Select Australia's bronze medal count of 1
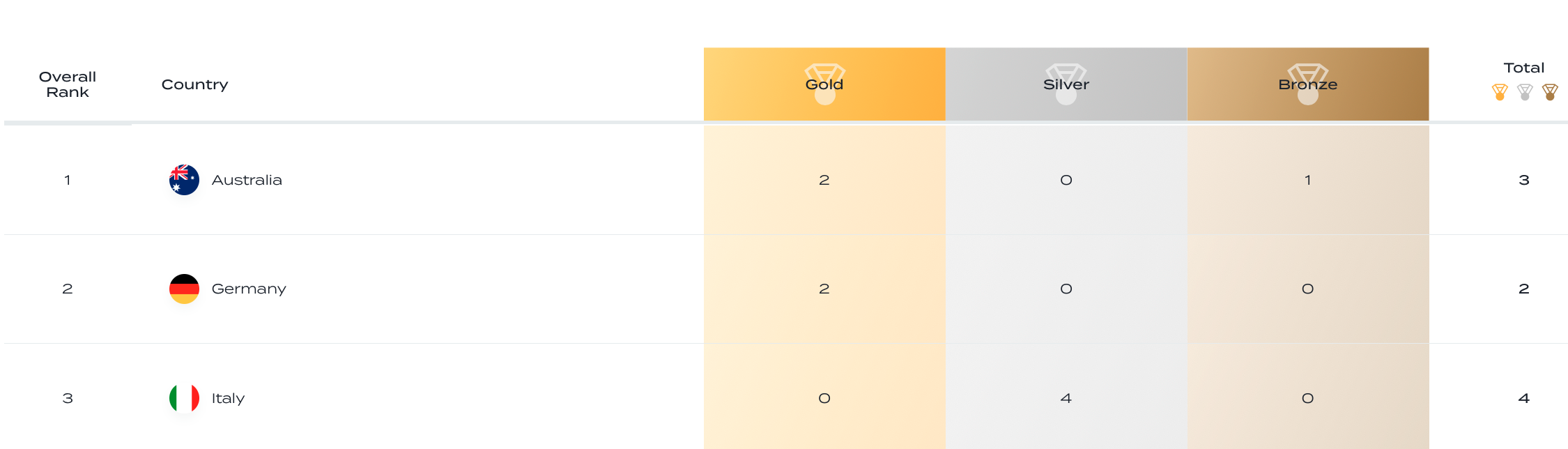 coord(1308,180)
